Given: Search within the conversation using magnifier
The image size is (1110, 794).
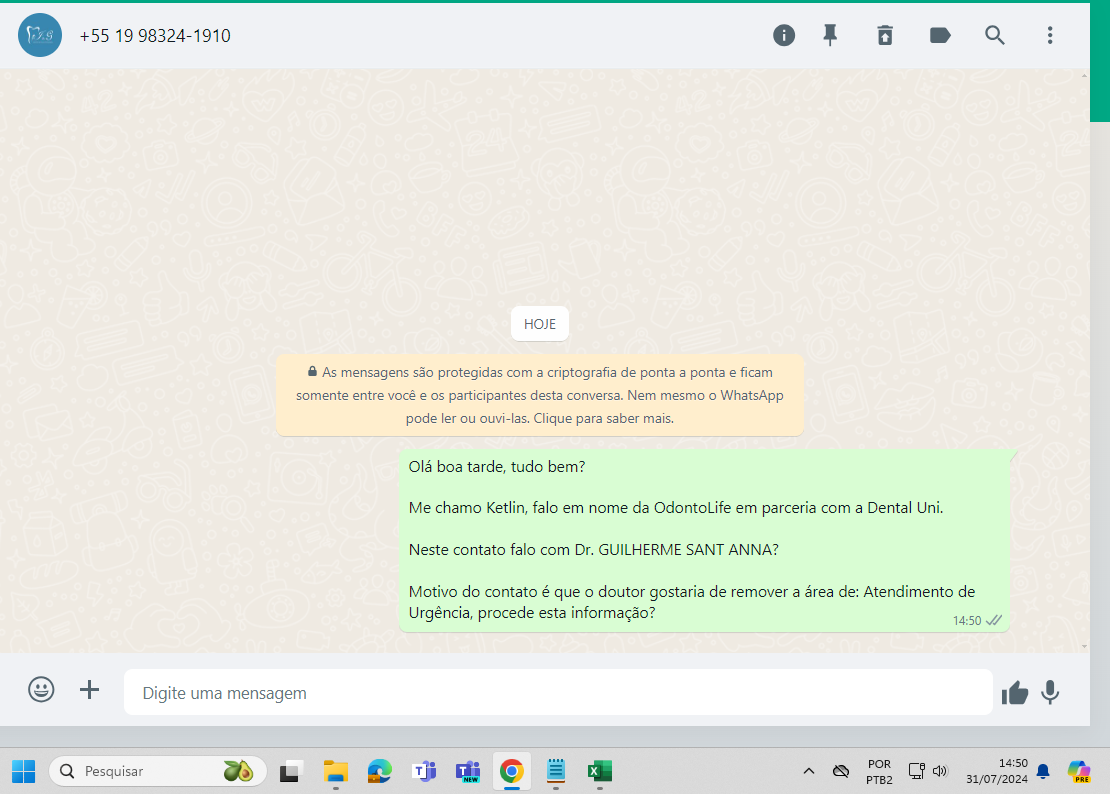Looking at the screenshot, I should (995, 35).
